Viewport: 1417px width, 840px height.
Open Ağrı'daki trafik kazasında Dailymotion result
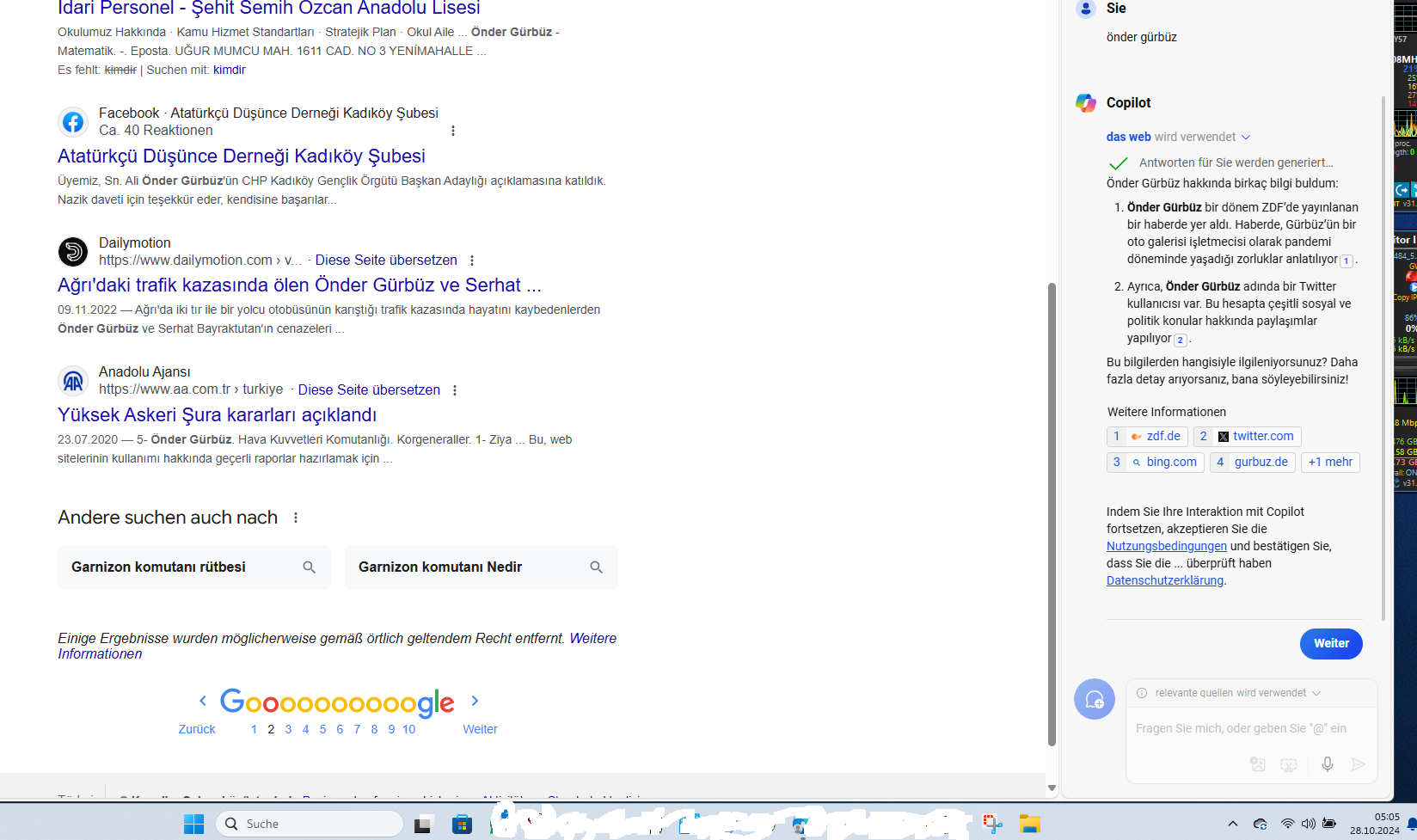(299, 285)
